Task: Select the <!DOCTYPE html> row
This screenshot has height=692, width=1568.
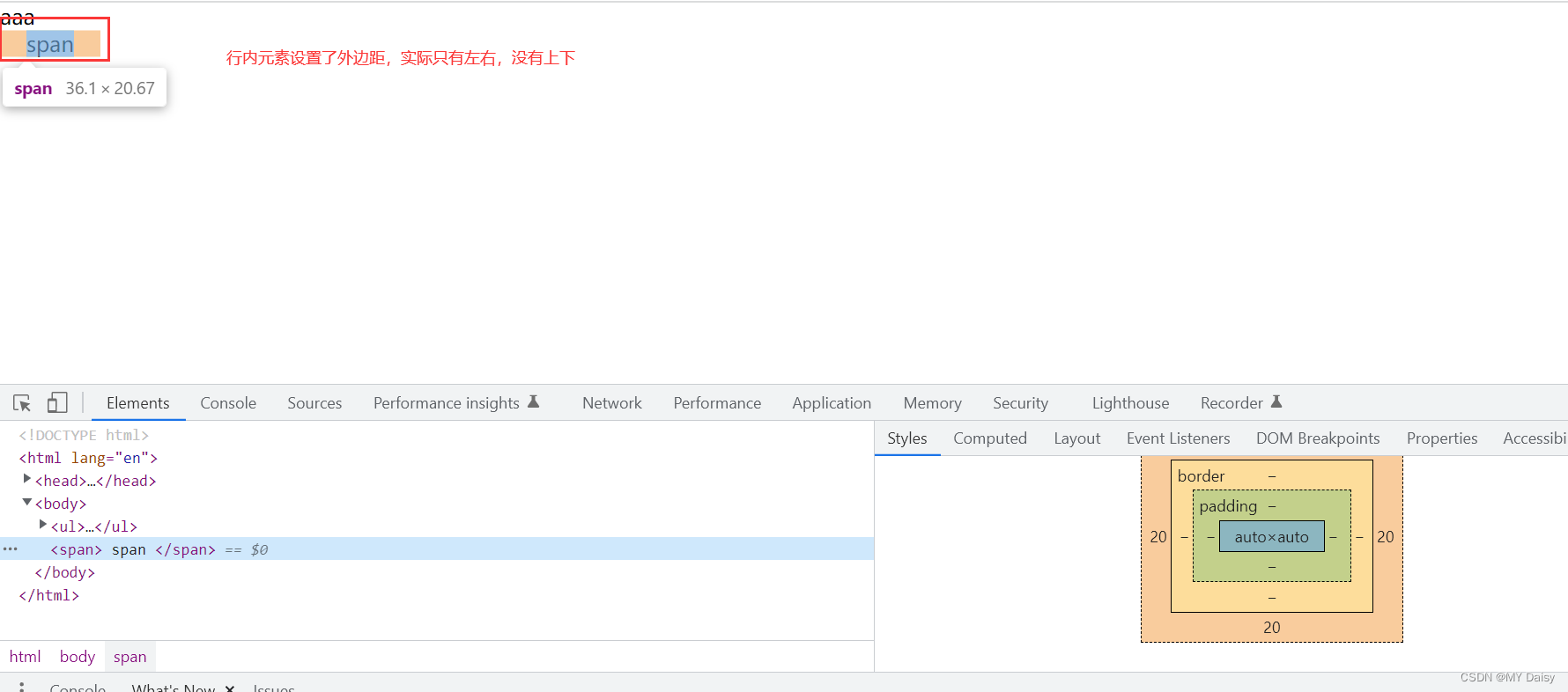Action: pos(437,435)
